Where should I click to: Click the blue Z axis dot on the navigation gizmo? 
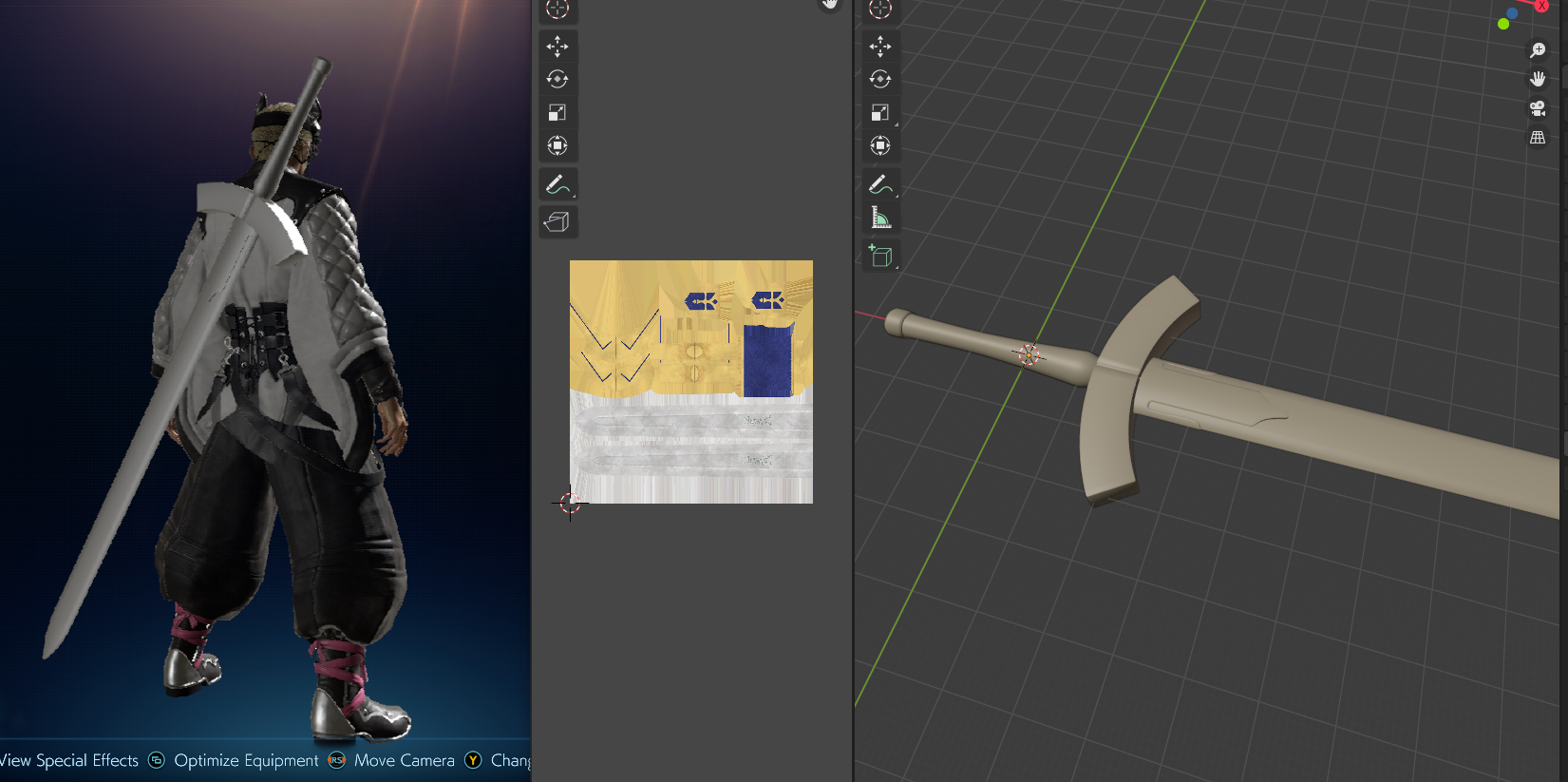(1513, 13)
